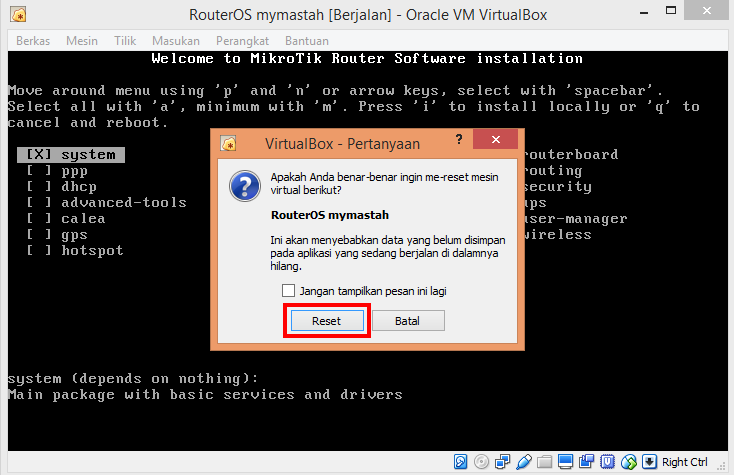Click the 'security' package text

(x=558, y=186)
